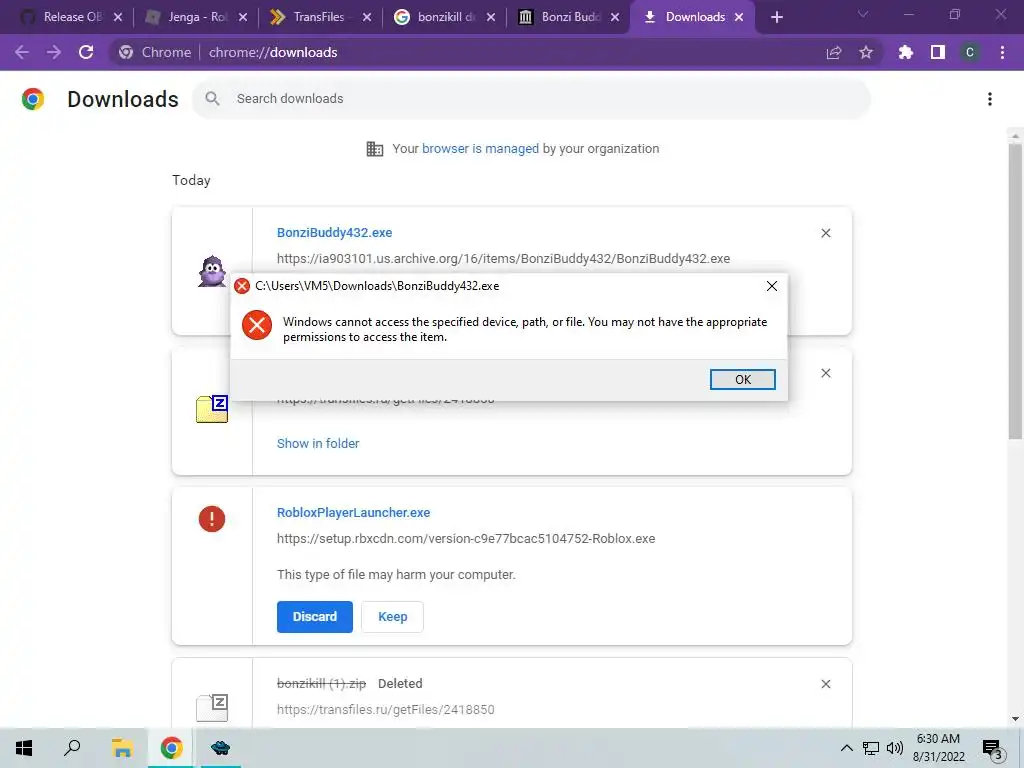Close the Jenga tab
This screenshot has height=768, width=1024.
[x=243, y=18]
